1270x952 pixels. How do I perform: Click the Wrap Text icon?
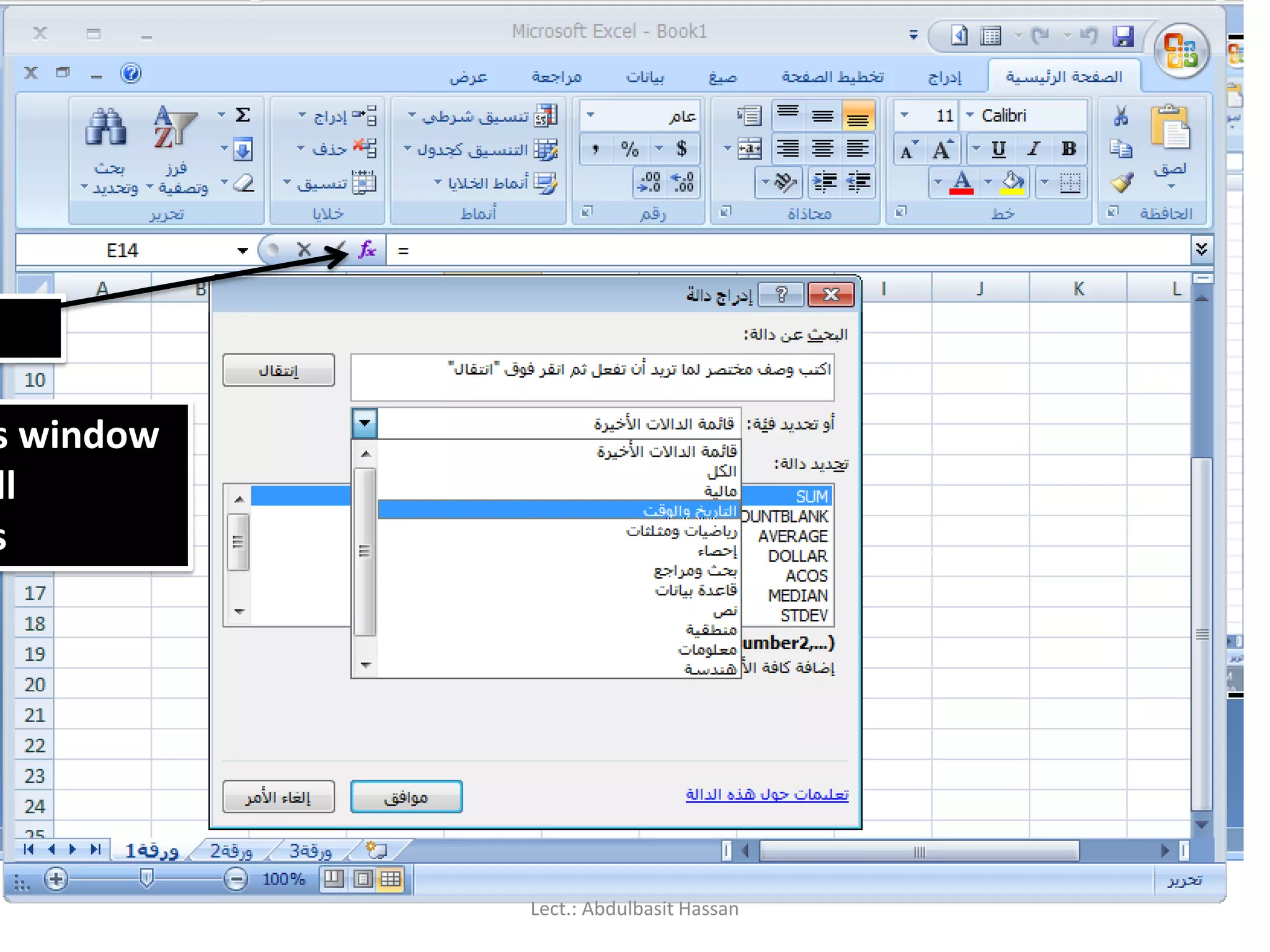point(749,116)
